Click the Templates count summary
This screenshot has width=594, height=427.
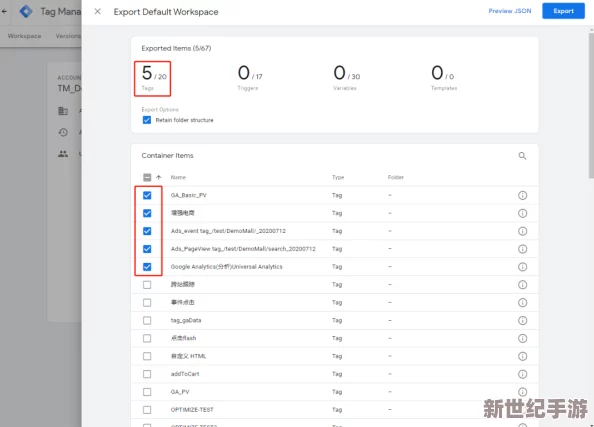[x=444, y=78]
